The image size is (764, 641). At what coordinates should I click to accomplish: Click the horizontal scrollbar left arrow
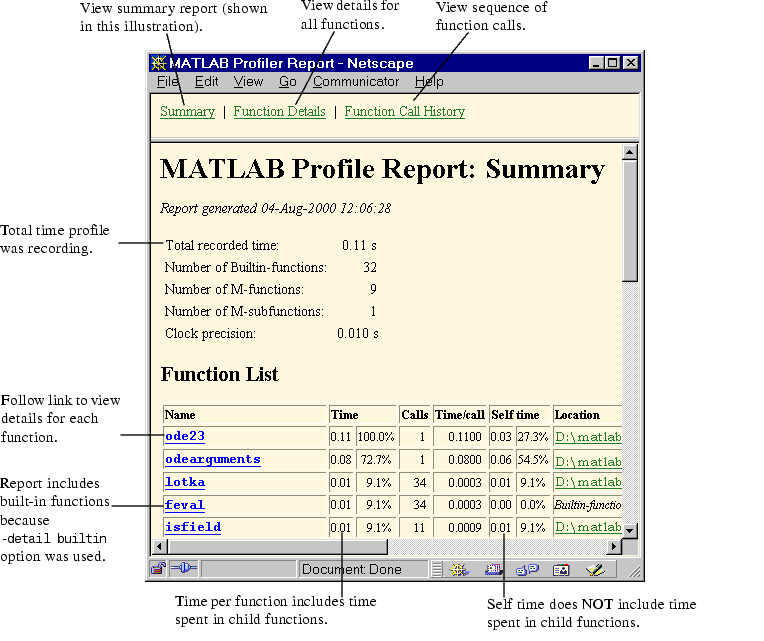tap(159, 547)
